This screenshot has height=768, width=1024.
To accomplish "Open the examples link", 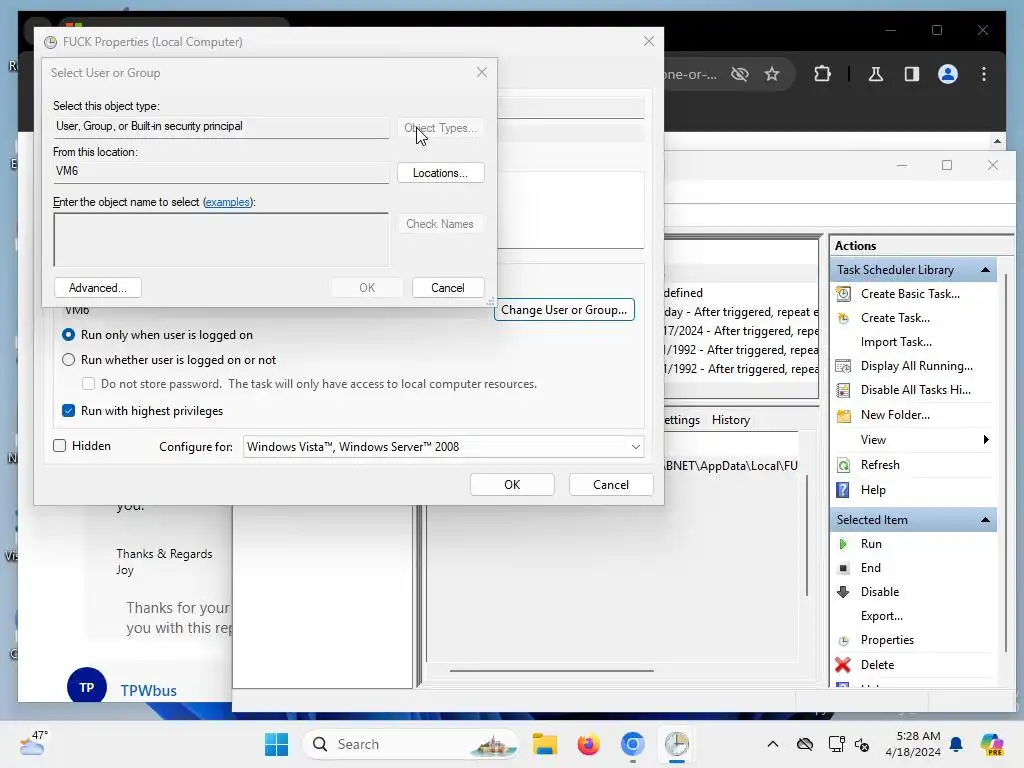I will click(x=227, y=202).
